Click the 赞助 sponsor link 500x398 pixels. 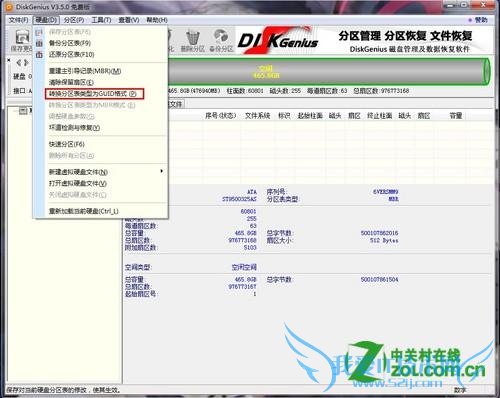pyautogui.click(x=478, y=20)
